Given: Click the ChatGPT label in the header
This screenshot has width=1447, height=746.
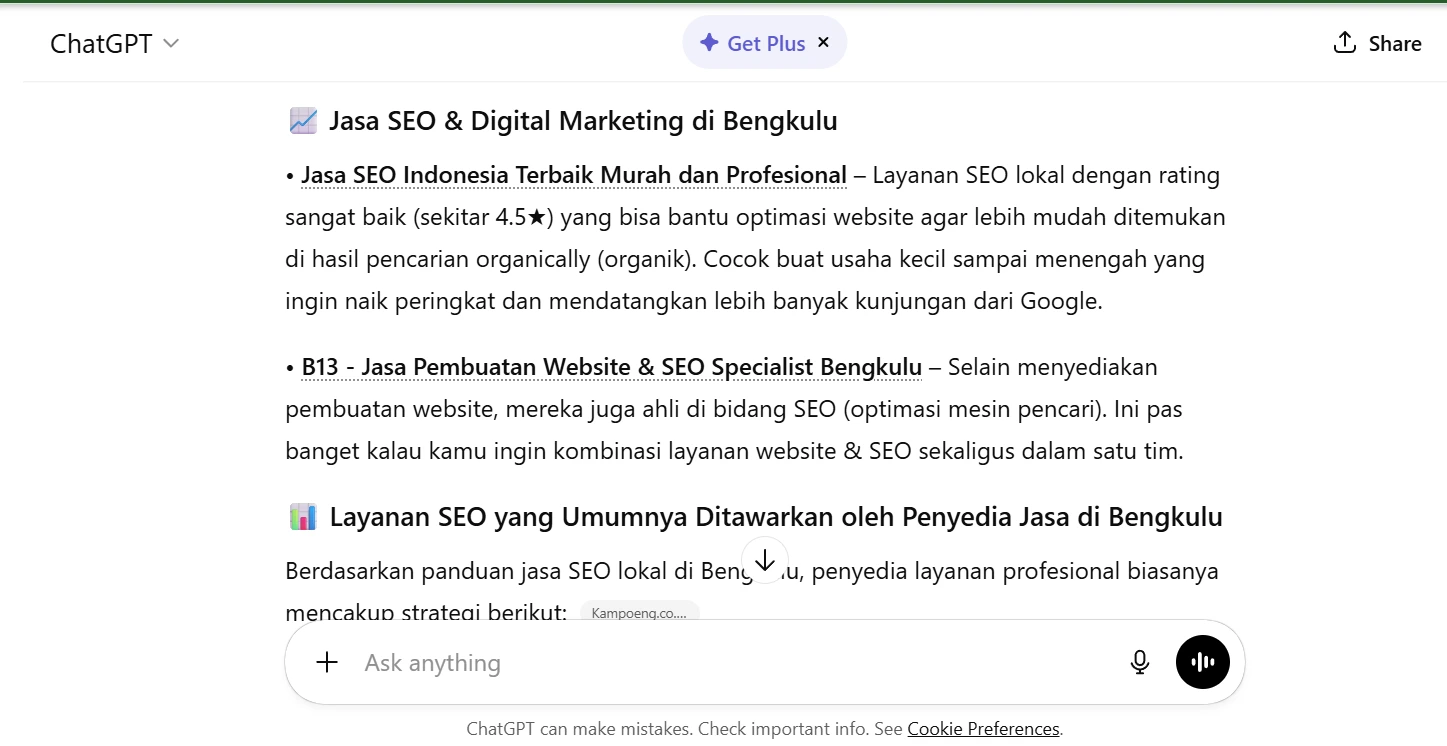Looking at the screenshot, I should click(102, 43).
